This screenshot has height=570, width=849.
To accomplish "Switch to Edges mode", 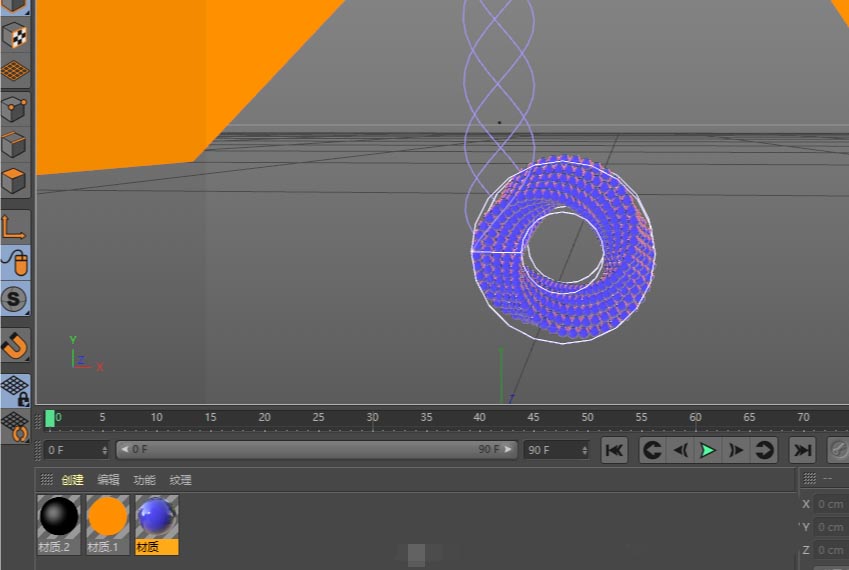I will 15,145.
